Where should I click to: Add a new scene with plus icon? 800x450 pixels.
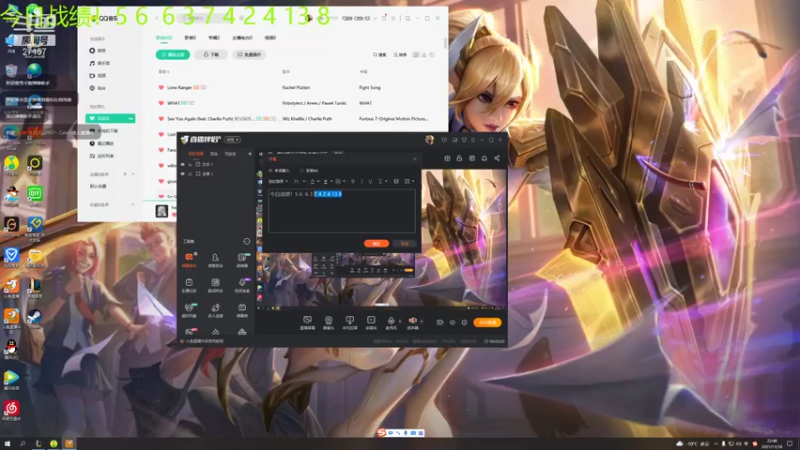point(250,154)
